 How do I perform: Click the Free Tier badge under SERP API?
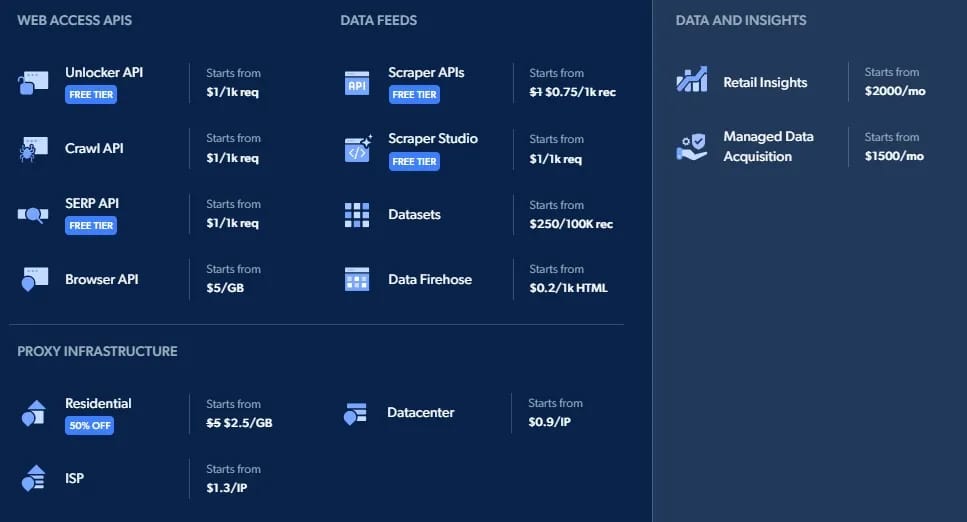[x=91, y=225]
